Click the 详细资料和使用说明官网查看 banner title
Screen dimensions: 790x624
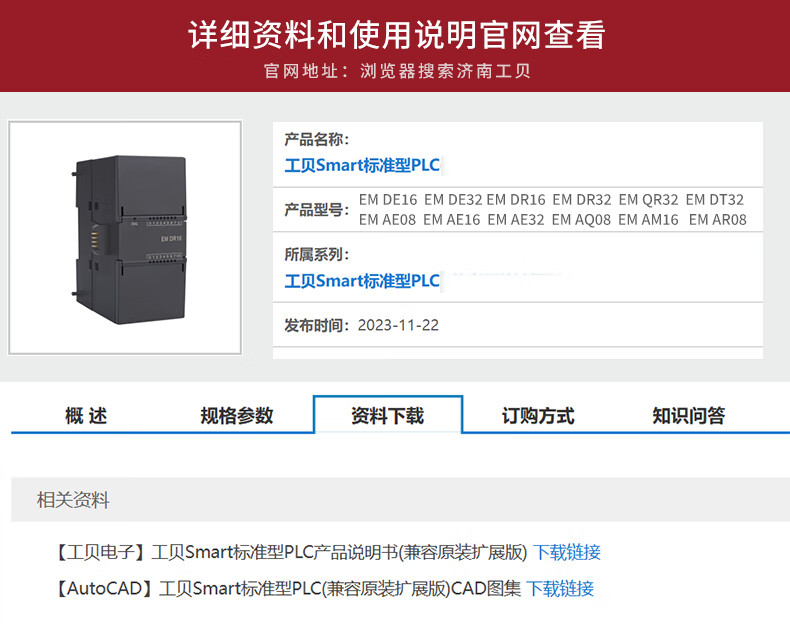pos(397,35)
